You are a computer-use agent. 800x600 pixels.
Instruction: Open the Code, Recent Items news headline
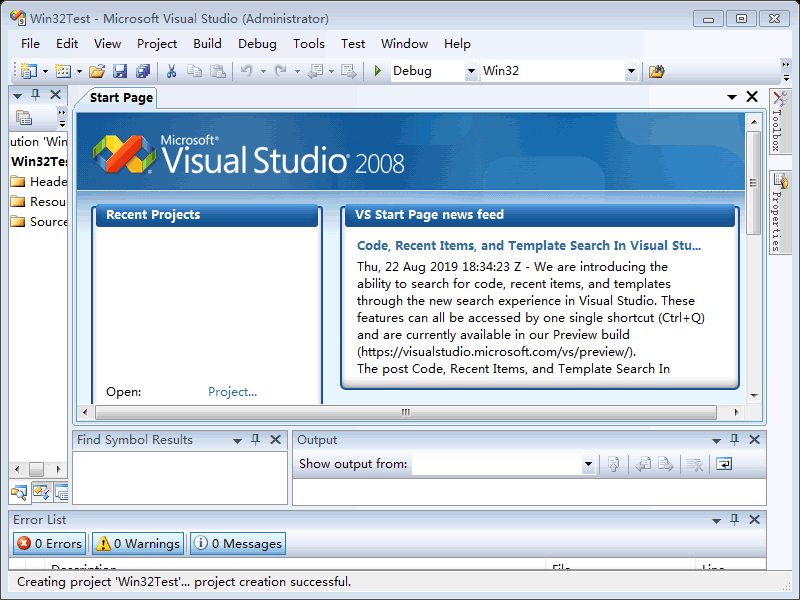[x=529, y=246]
